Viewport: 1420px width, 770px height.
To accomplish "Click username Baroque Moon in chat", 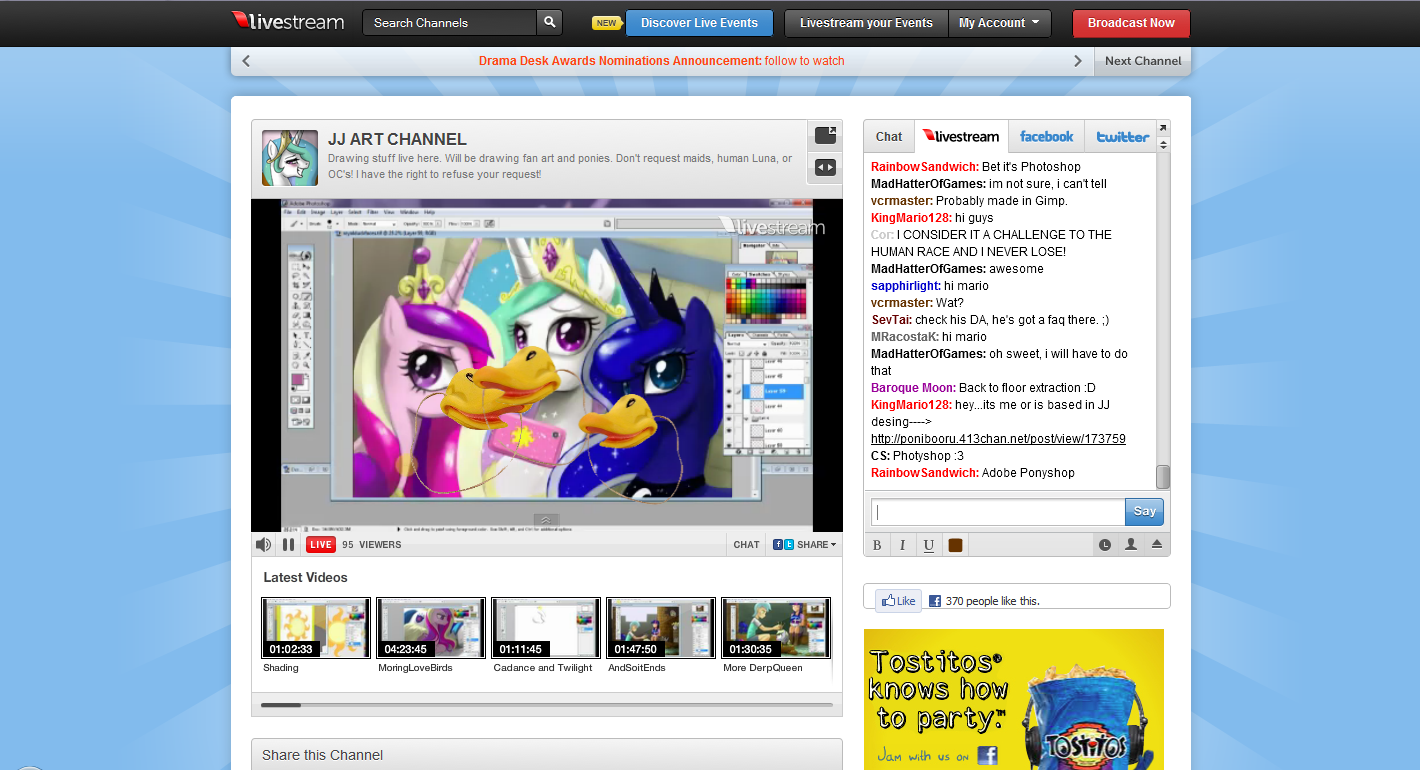I will 914,388.
